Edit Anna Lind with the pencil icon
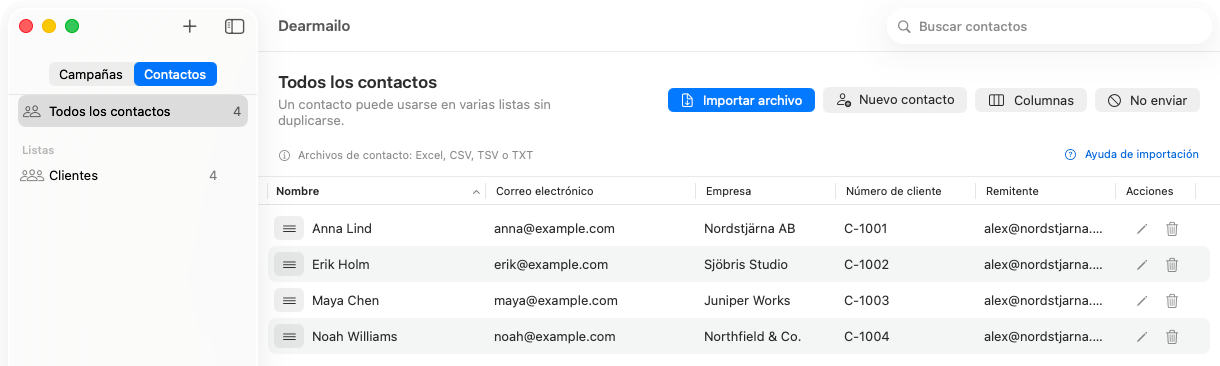This screenshot has height=366, width=1220. click(1142, 228)
